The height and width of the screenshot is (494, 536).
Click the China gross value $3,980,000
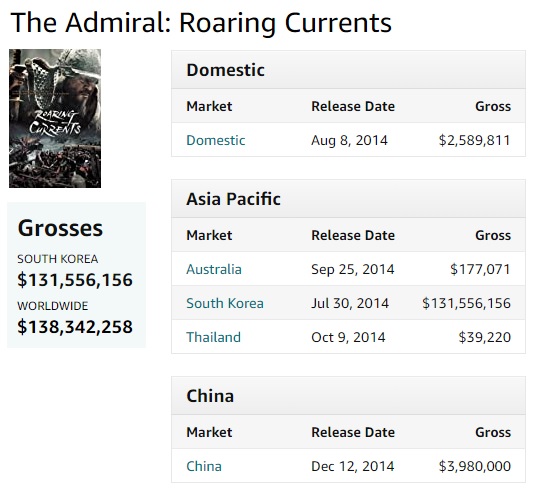[x=475, y=466]
